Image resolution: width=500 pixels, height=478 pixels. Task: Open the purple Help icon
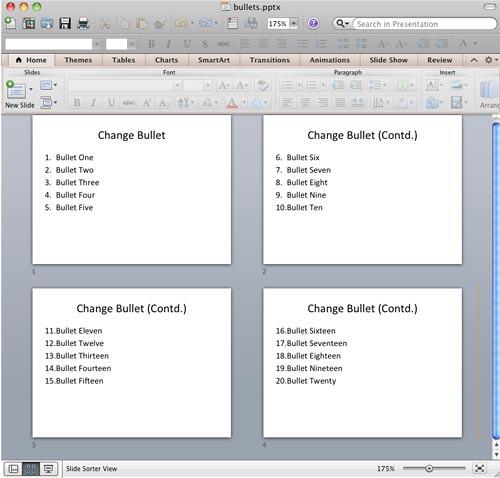click(x=313, y=24)
